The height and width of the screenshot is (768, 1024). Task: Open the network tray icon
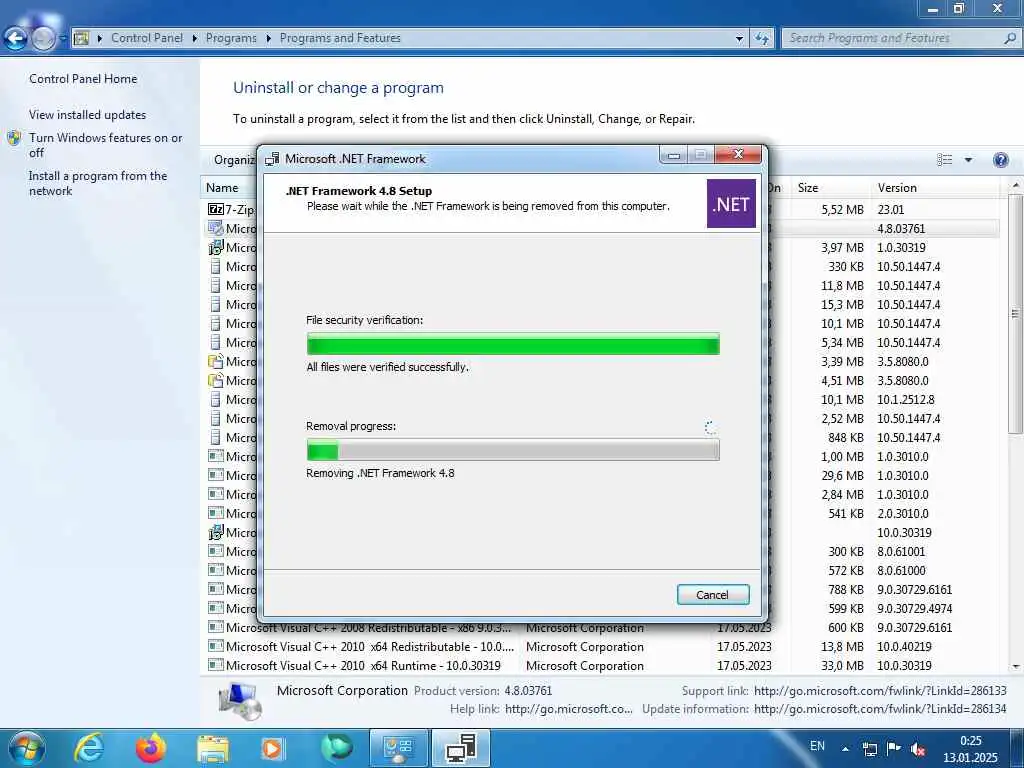(x=870, y=749)
